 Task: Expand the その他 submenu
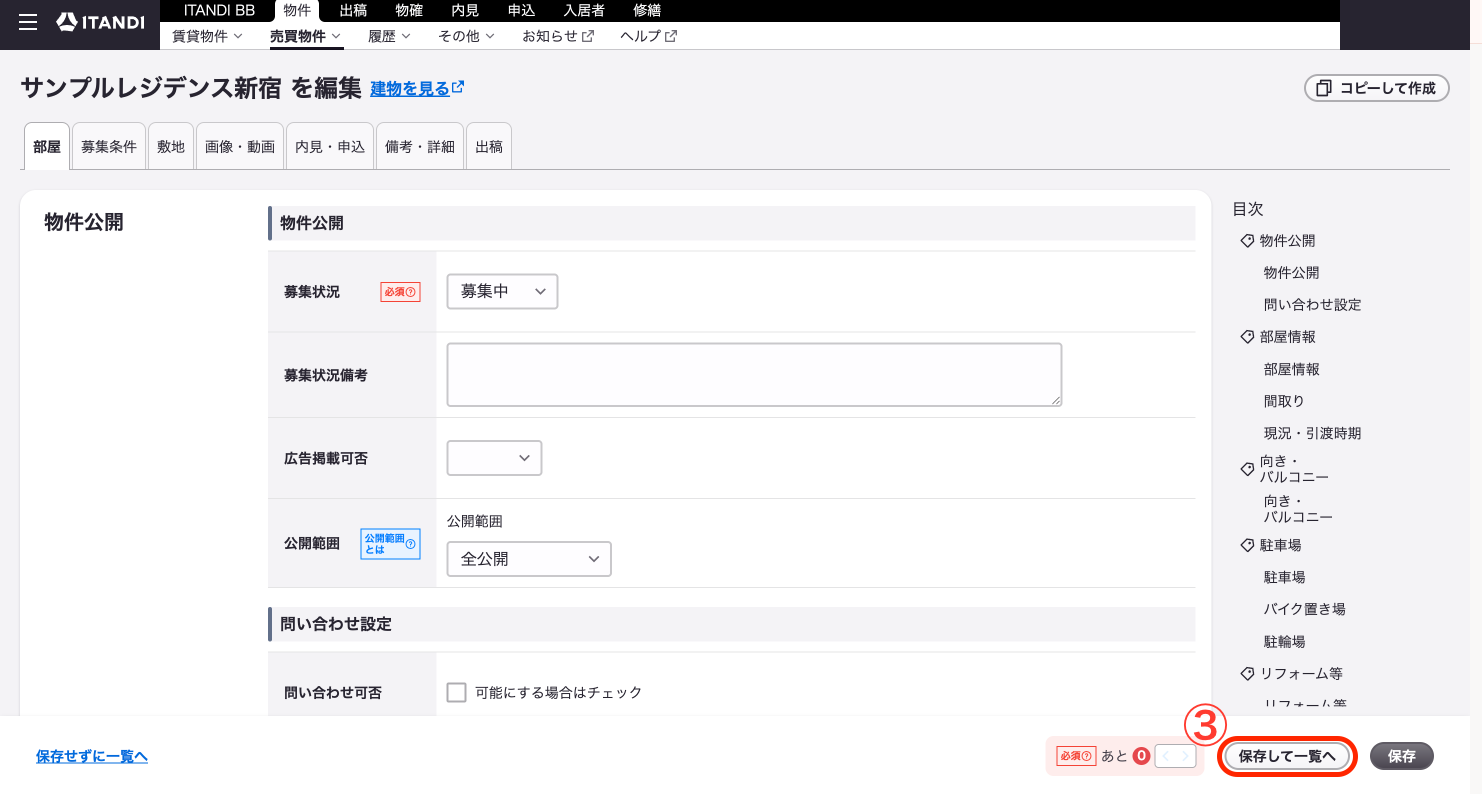[x=466, y=36]
